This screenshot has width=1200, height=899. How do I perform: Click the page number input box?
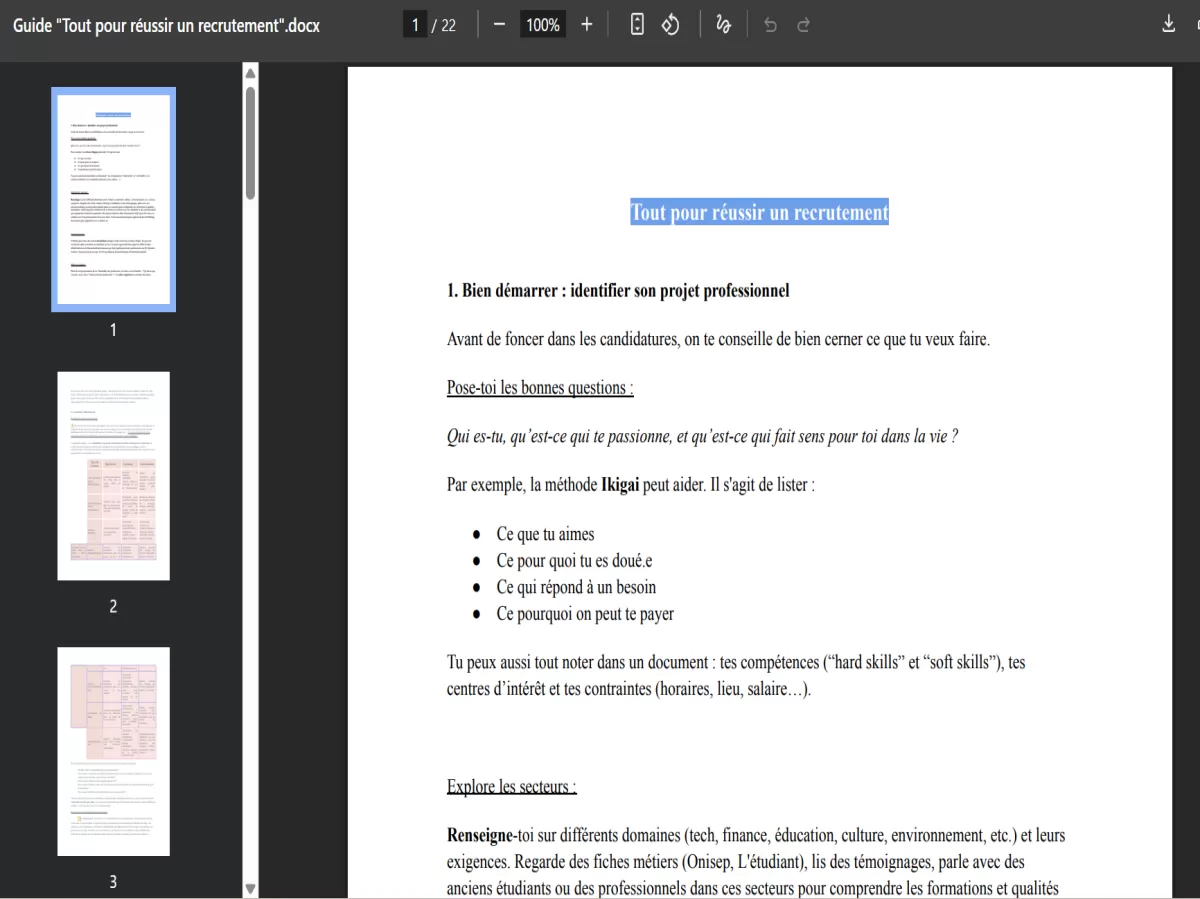click(414, 24)
